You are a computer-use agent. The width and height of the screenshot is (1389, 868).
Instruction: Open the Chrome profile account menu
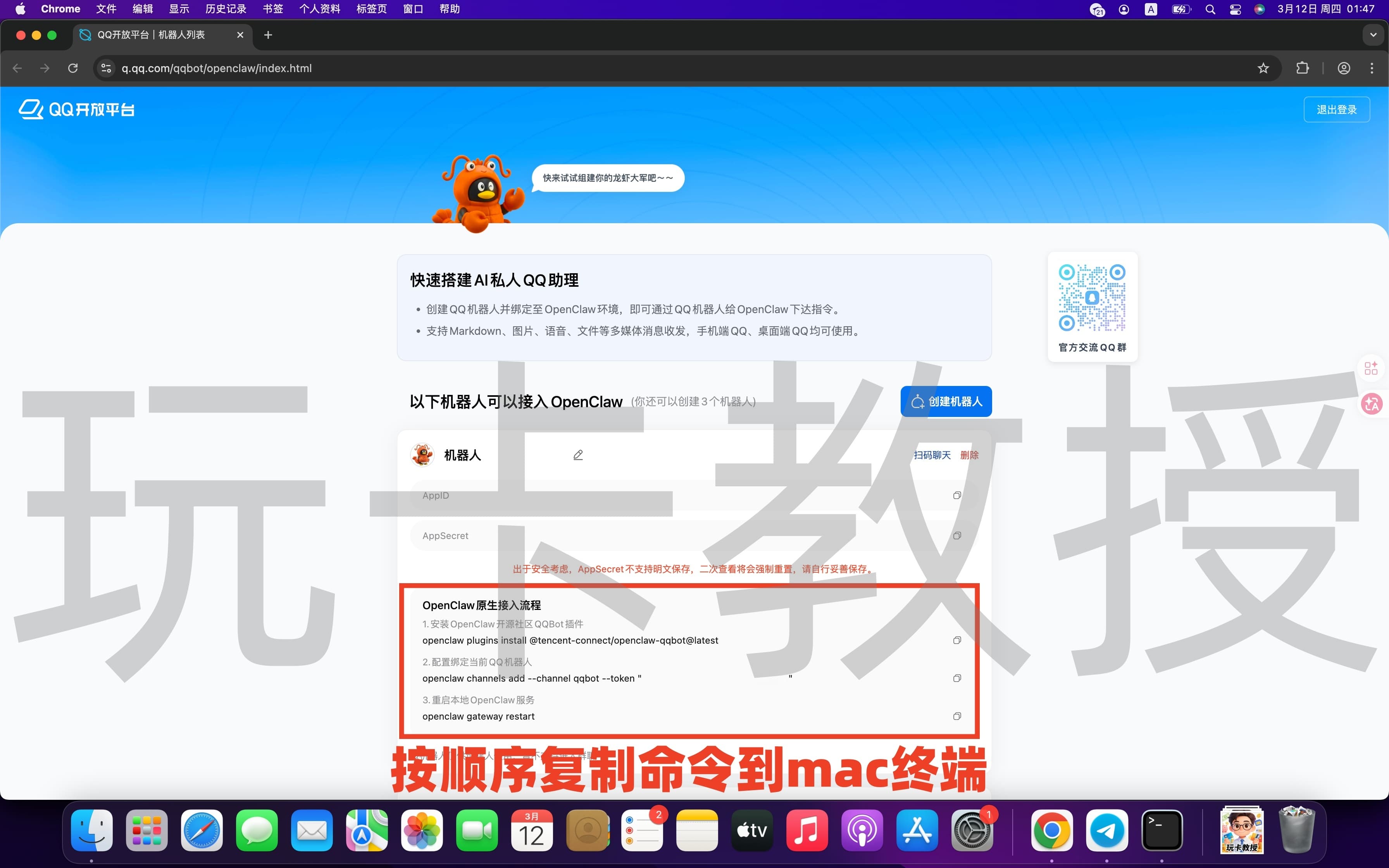[x=1343, y=68]
